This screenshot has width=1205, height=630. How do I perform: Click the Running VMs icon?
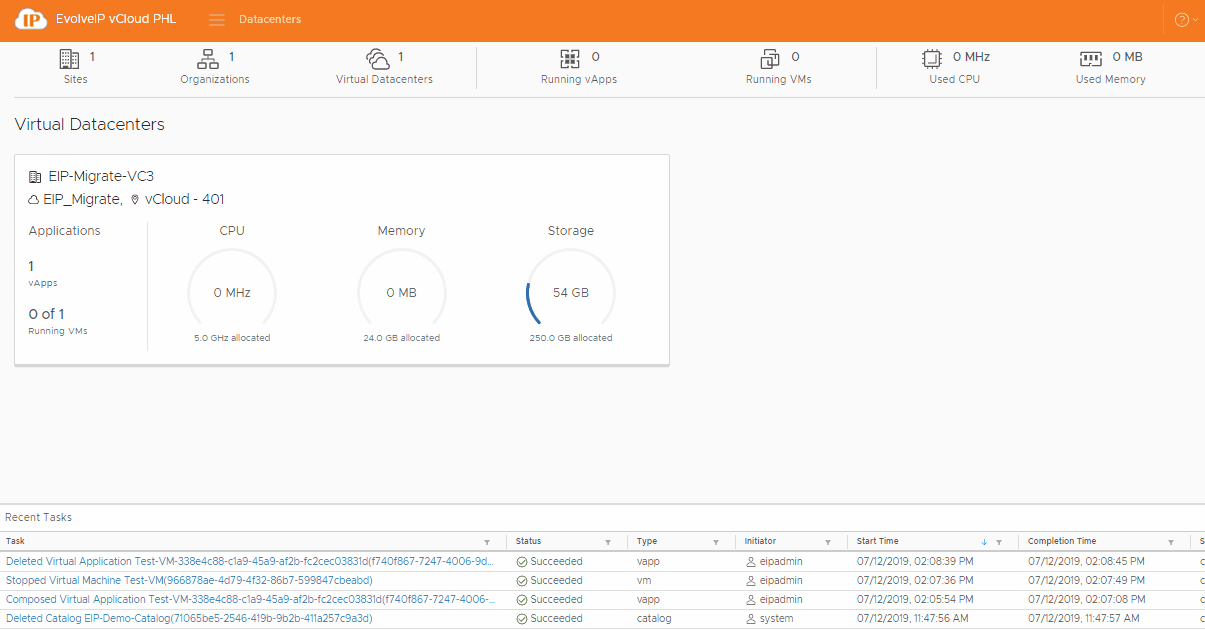click(x=770, y=58)
